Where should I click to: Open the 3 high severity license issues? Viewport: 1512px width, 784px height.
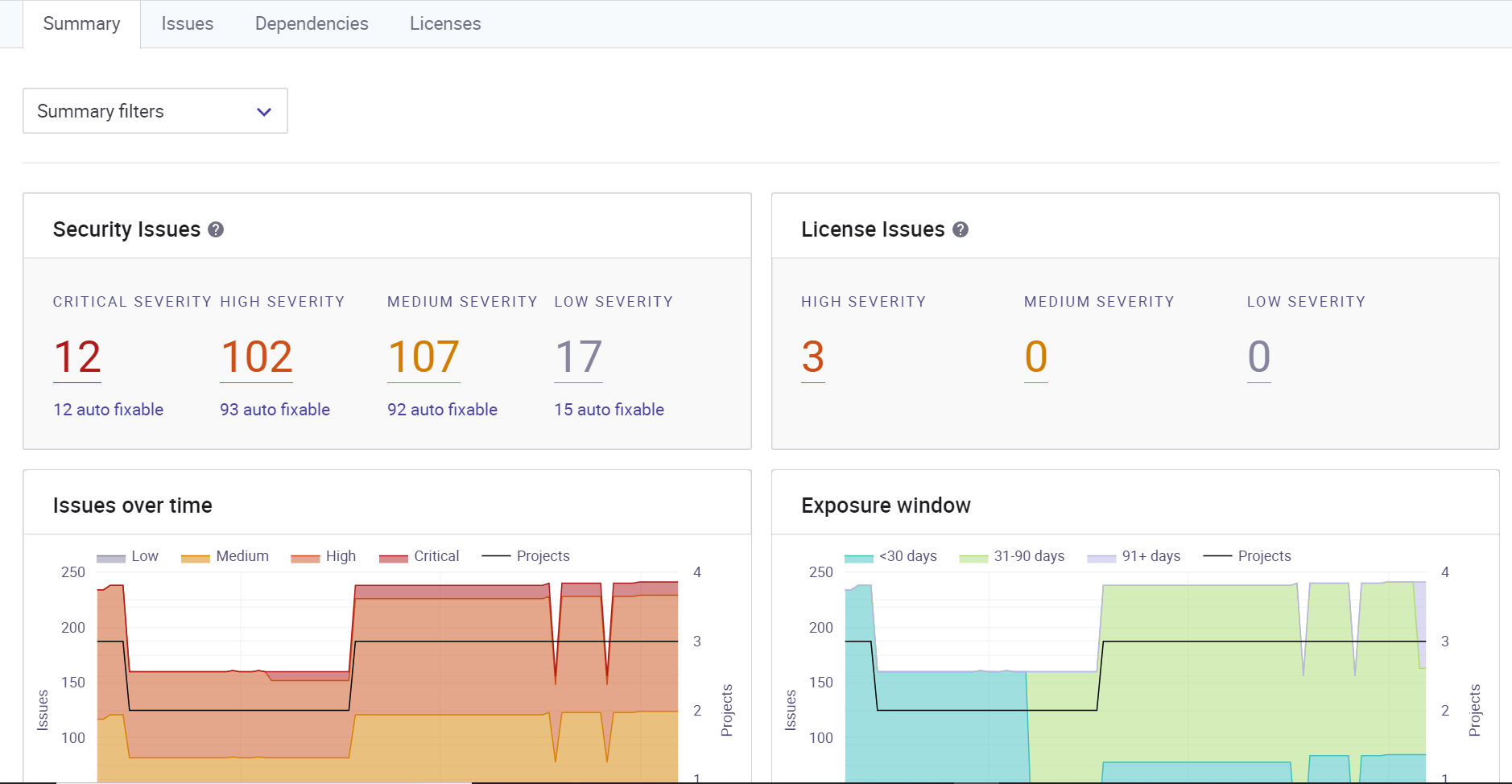click(813, 357)
